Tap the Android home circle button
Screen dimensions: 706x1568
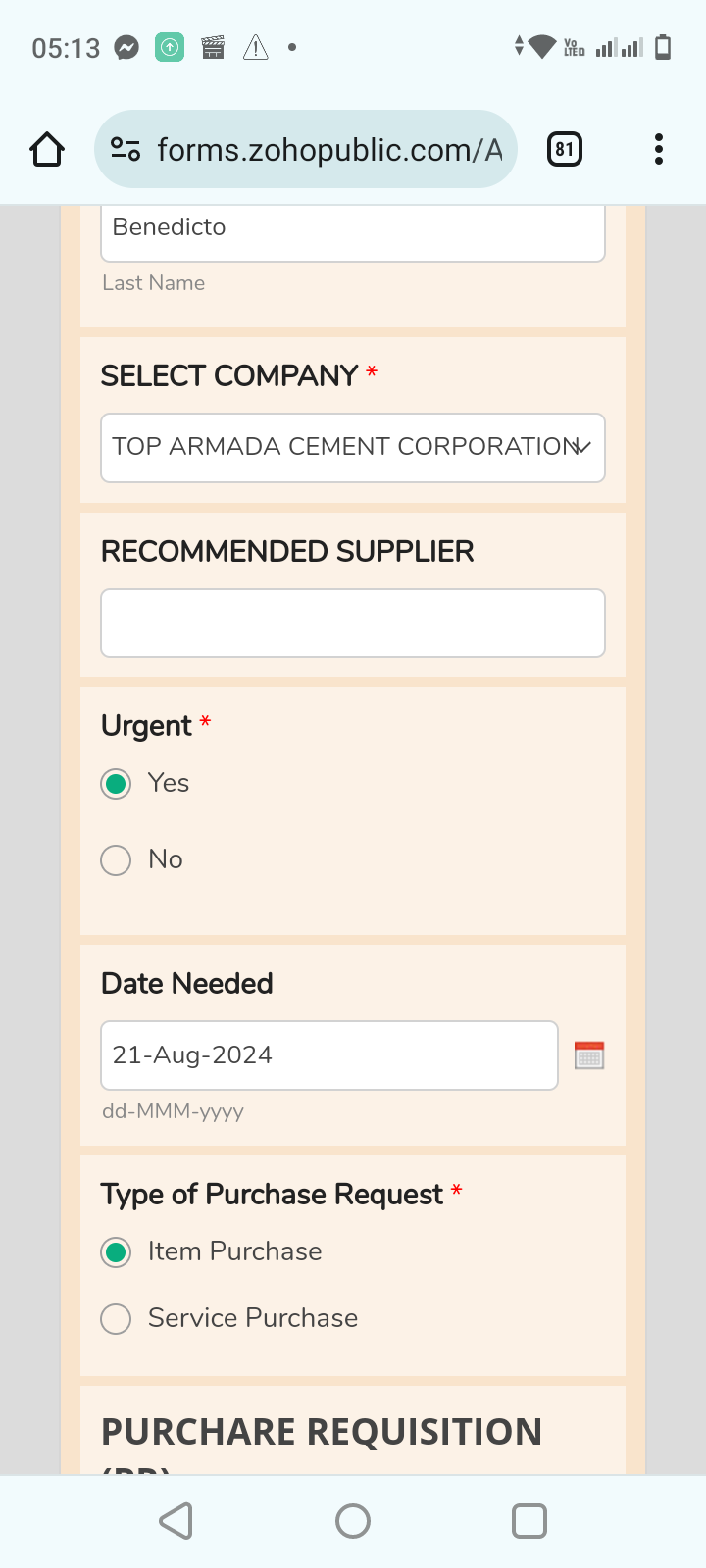[353, 1521]
